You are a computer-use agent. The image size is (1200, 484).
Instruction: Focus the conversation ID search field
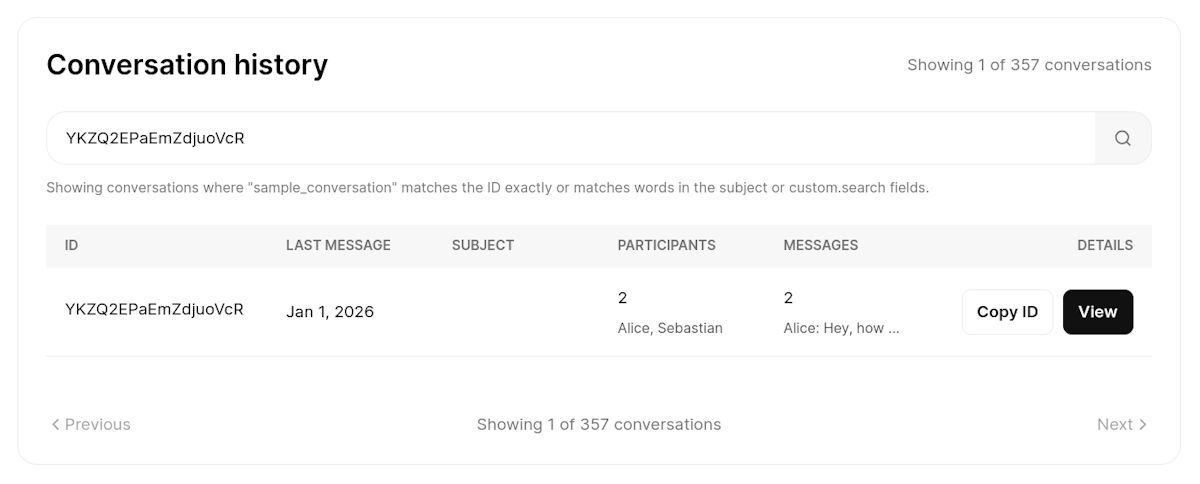(x=571, y=138)
